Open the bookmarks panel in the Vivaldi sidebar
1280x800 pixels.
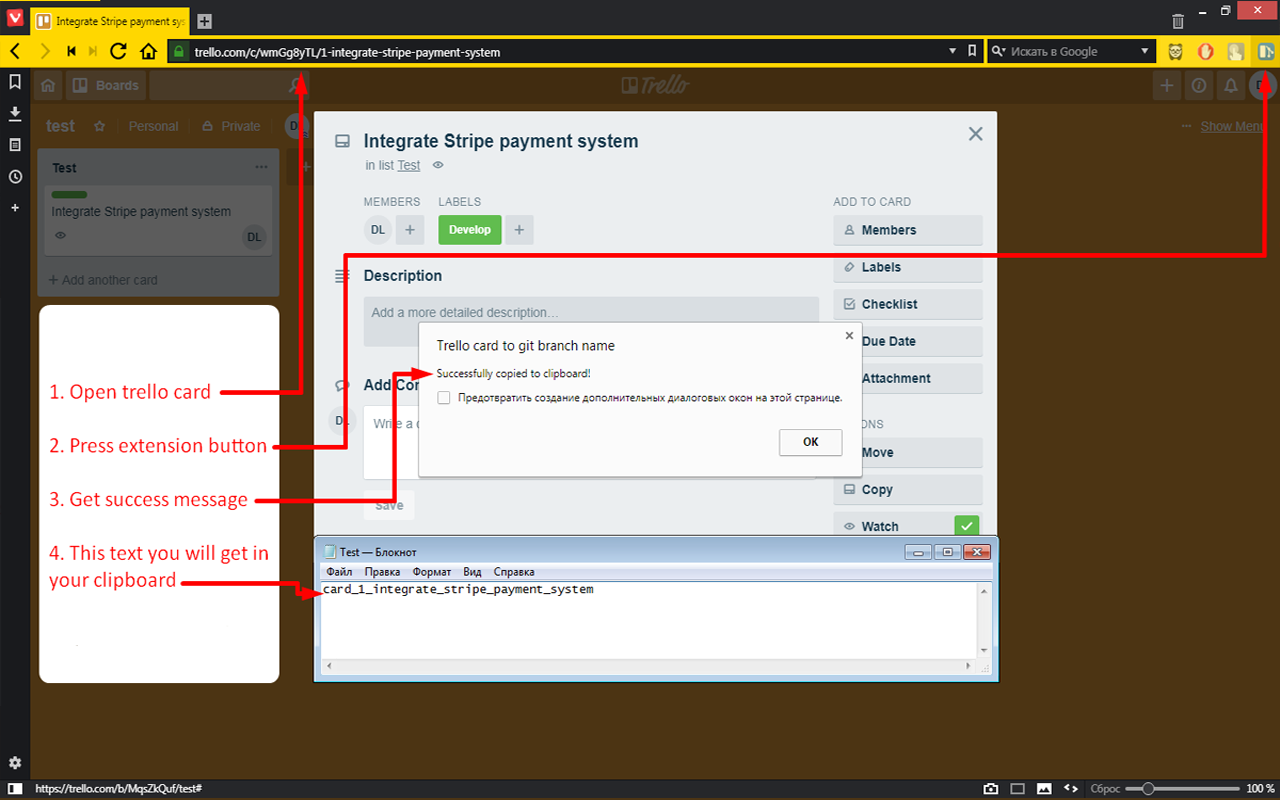(x=14, y=82)
